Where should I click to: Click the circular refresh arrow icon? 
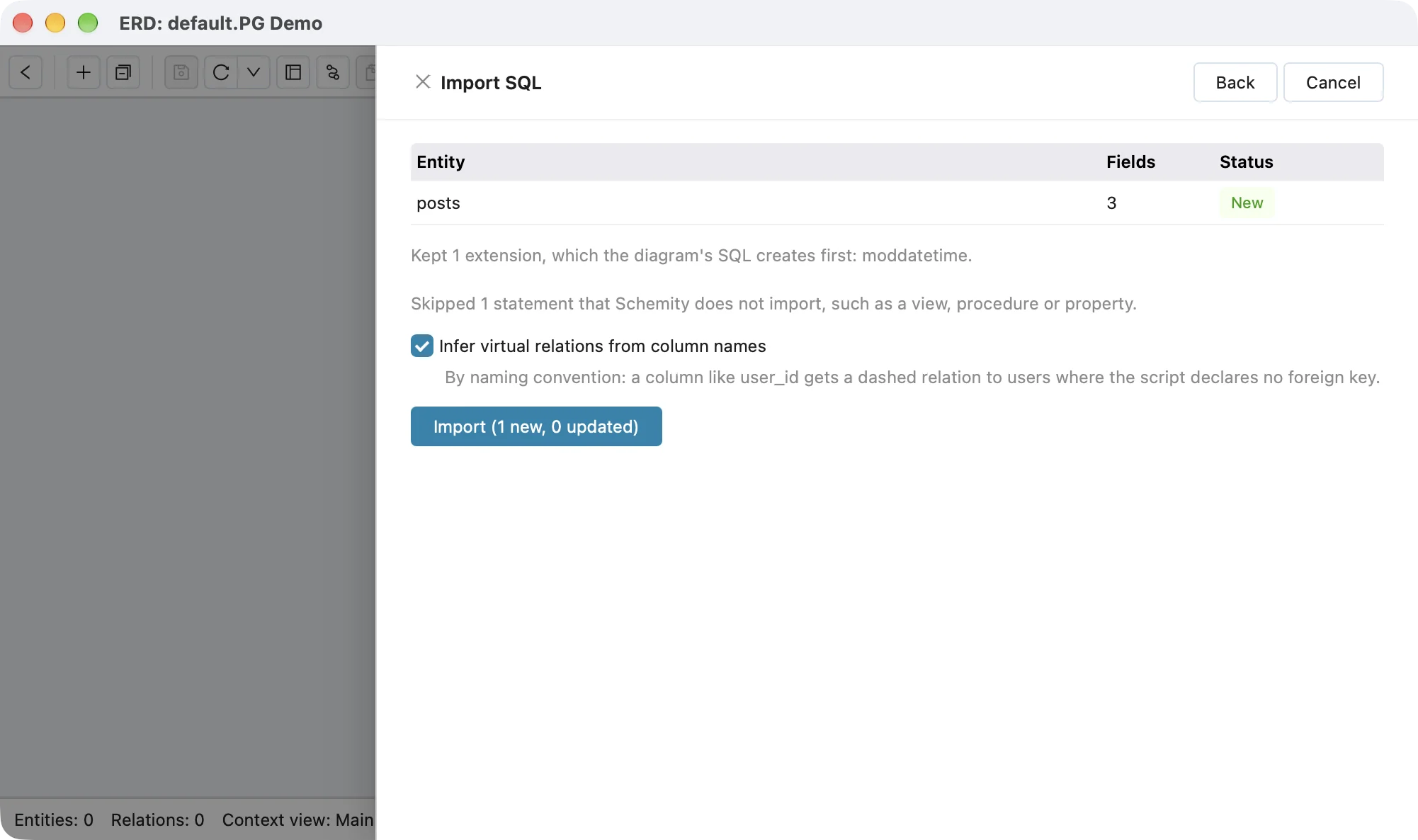(x=221, y=72)
